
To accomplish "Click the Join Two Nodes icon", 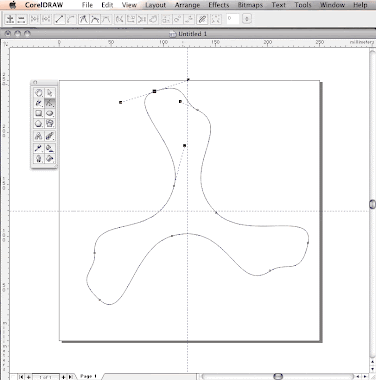I will [35, 19].
